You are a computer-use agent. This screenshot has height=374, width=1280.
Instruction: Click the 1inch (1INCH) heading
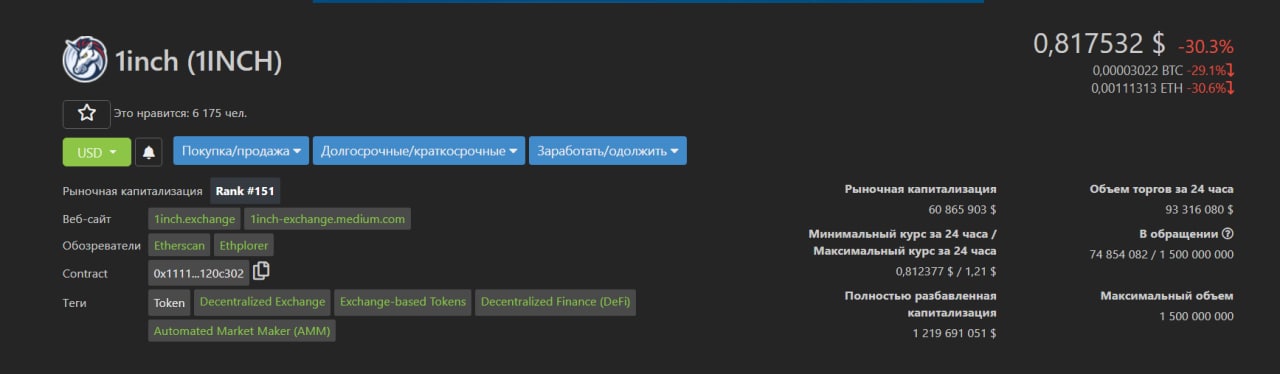coord(199,61)
